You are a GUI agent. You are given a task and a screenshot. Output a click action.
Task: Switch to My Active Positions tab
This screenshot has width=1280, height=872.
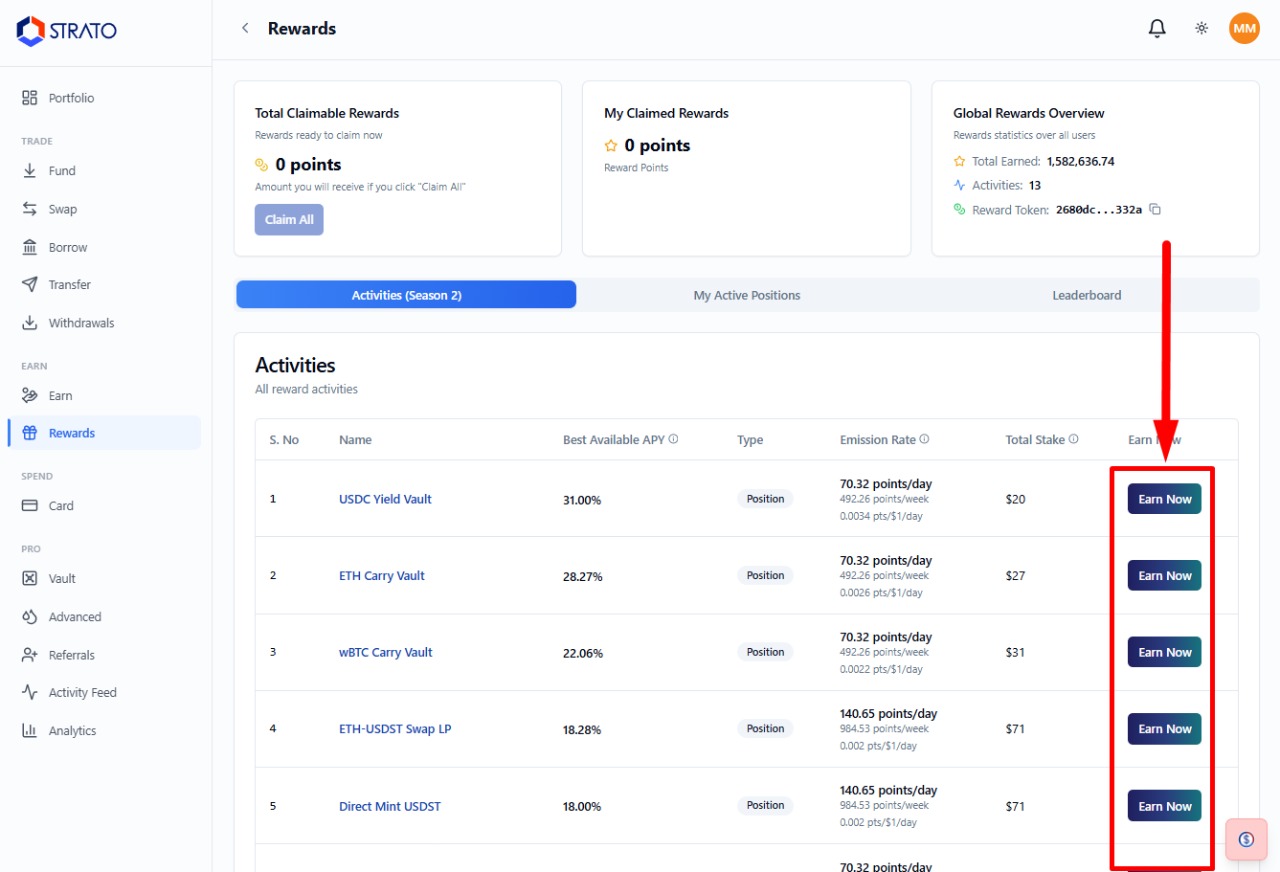747,295
